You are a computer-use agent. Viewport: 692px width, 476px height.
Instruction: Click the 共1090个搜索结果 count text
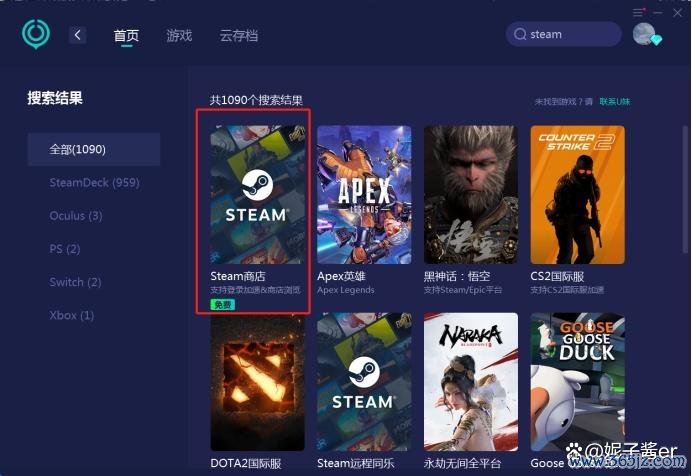point(256,100)
